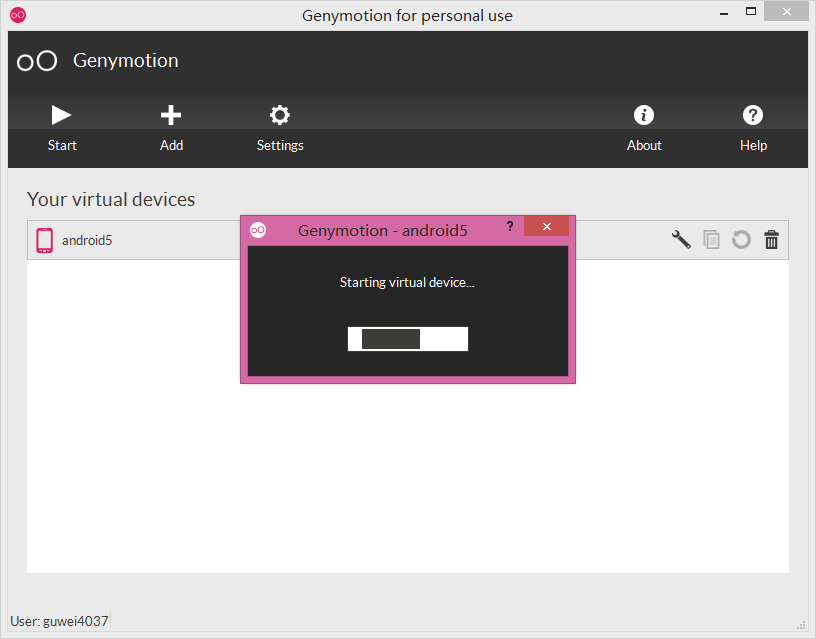Click the Add plus icon
This screenshot has height=639, width=816.
[171, 115]
